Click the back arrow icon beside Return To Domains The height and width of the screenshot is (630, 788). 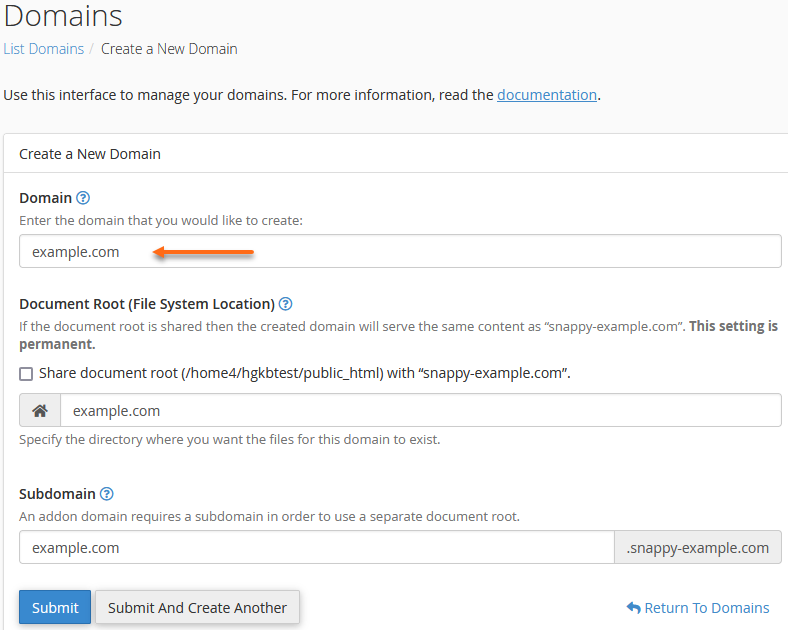(633, 608)
